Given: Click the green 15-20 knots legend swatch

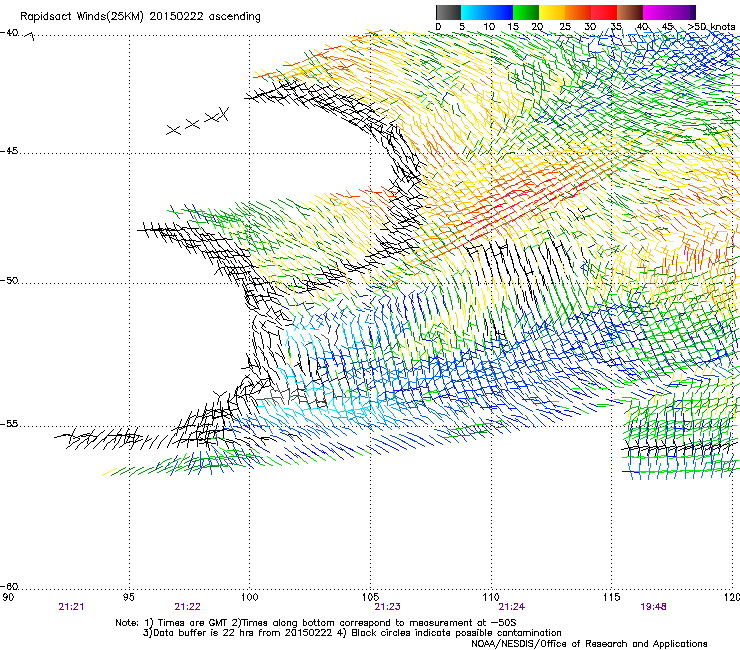Looking at the screenshot, I should 526,12.
